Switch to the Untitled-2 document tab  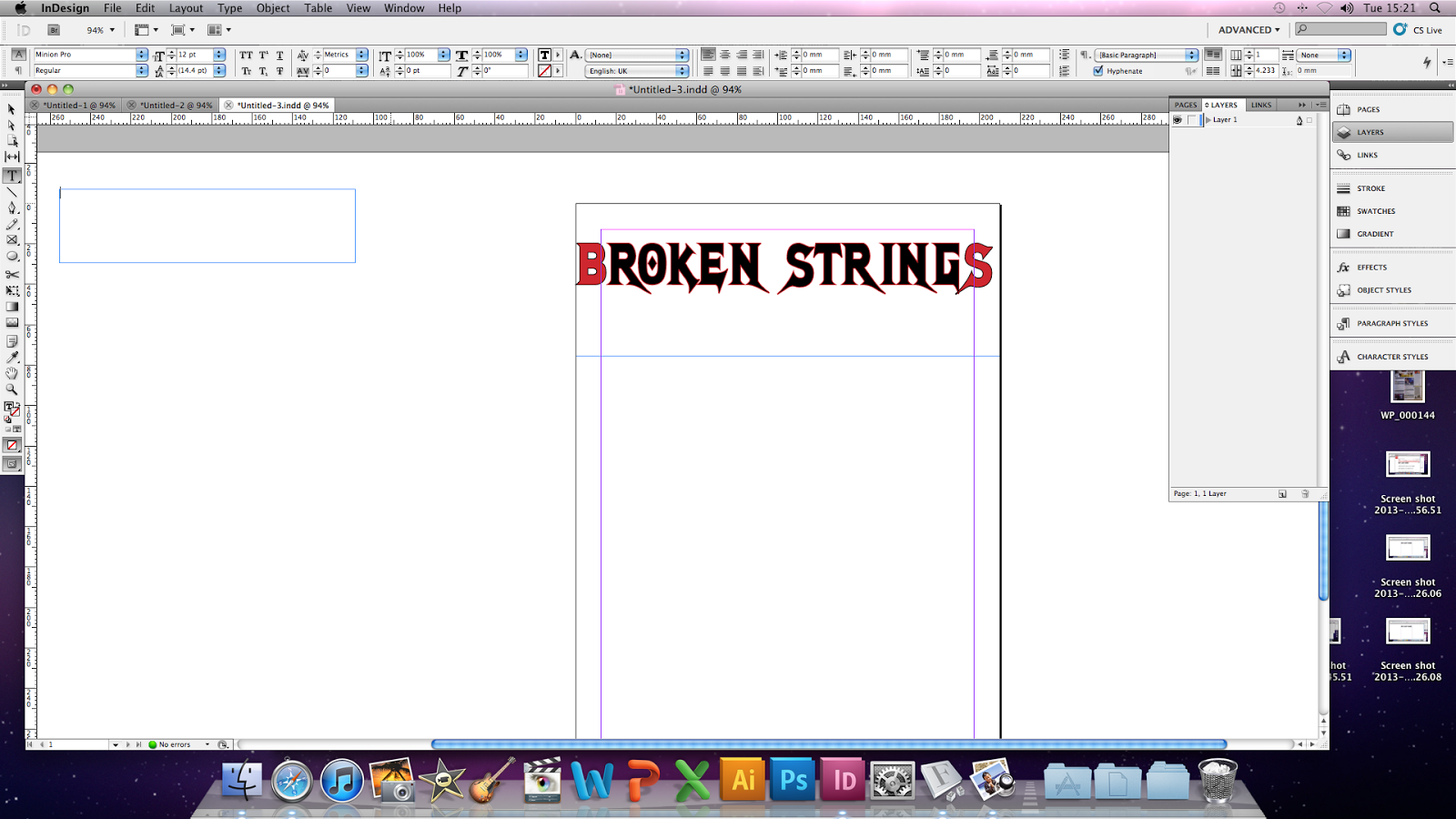pyautogui.click(x=176, y=105)
